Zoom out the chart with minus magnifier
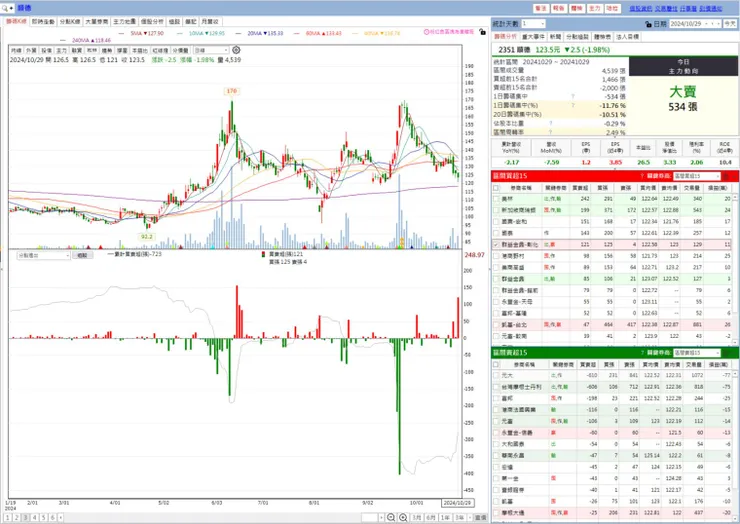Viewport: 740px width, 524px height. click(391, 517)
